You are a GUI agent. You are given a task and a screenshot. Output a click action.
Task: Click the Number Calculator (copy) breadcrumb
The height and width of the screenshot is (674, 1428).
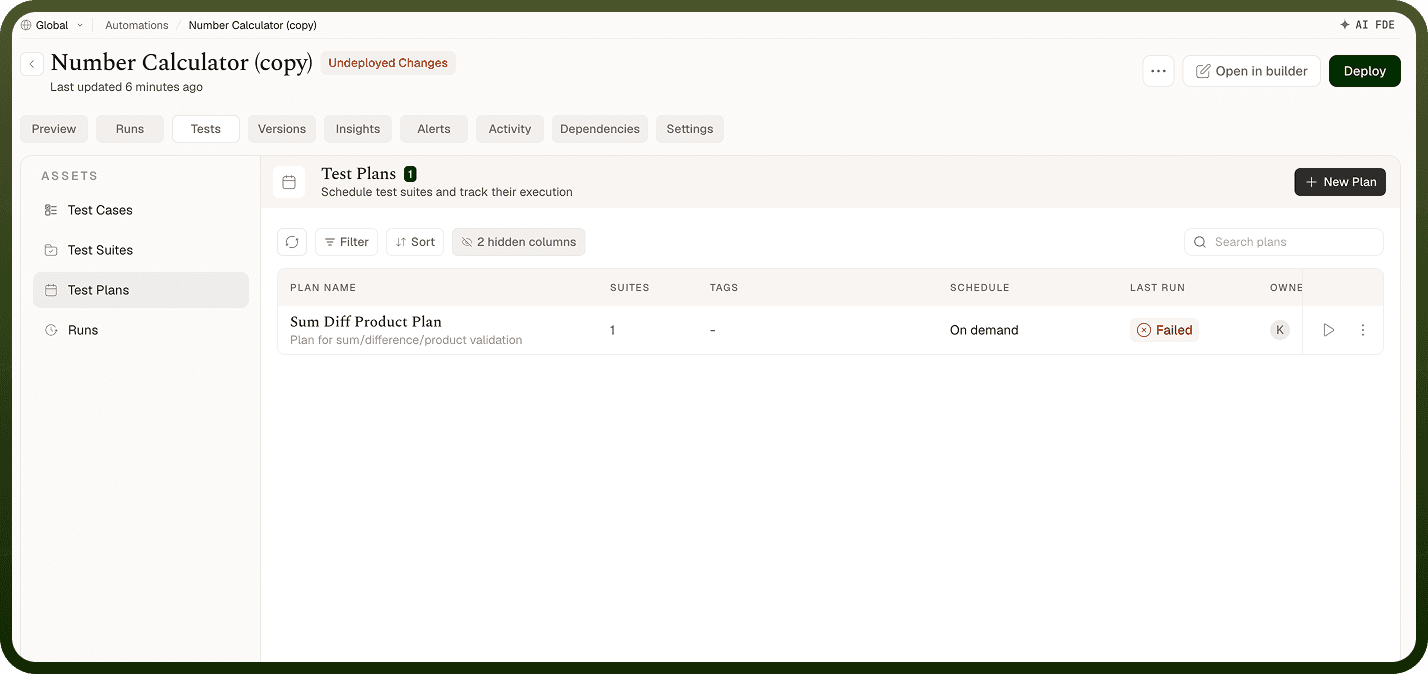[253, 25]
